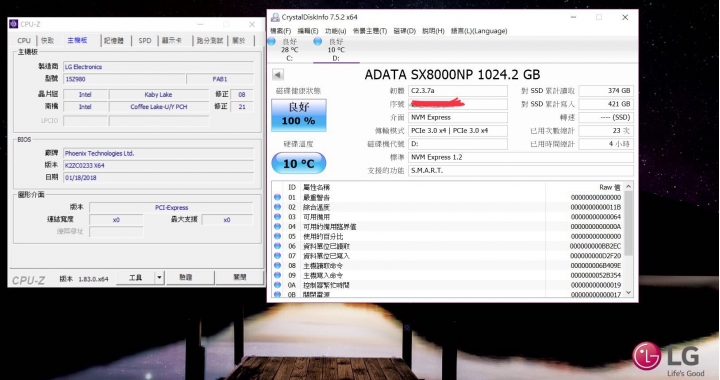This screenshot has width=720, height=380.
Task: Open the 快取 tab in CPU-Z
Action: pyautogui.click(x=48, y=40)
